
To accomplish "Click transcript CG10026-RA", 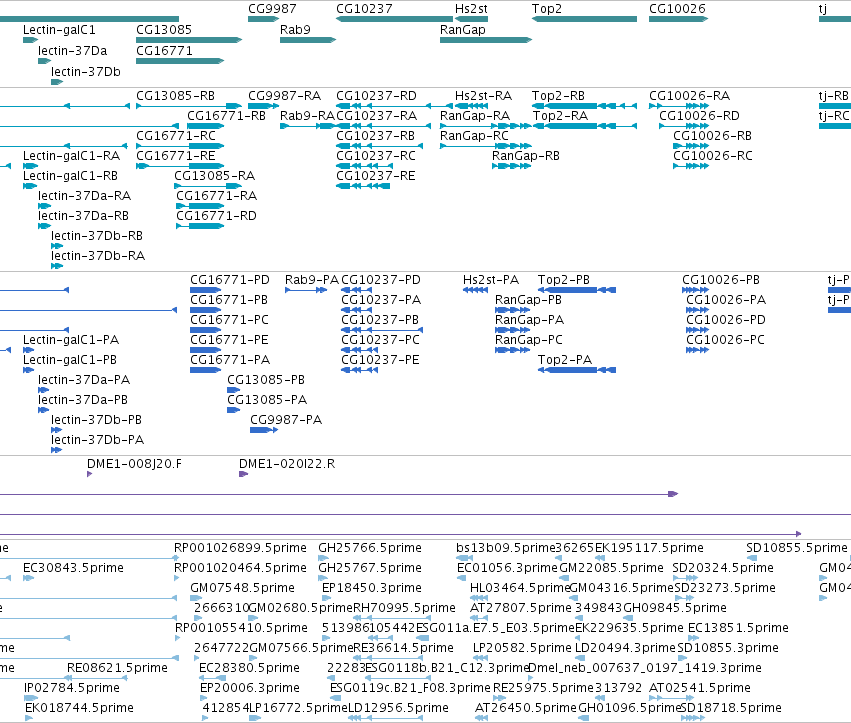I will [689, 96].
